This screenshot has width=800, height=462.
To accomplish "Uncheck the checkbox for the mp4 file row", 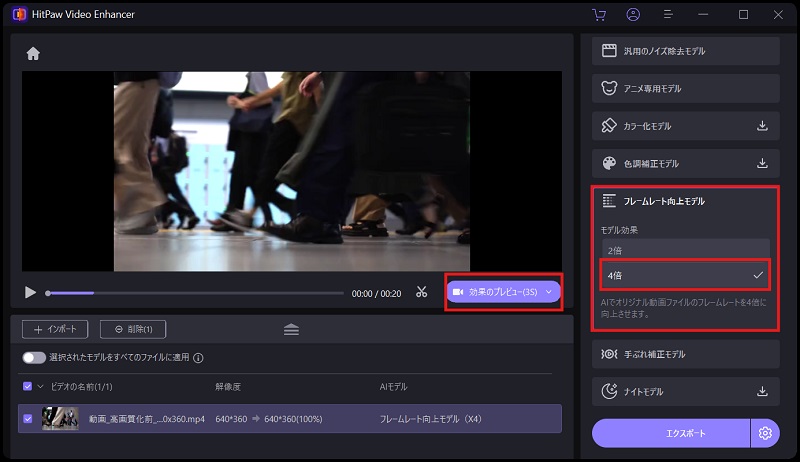I will tap(27, 418).
